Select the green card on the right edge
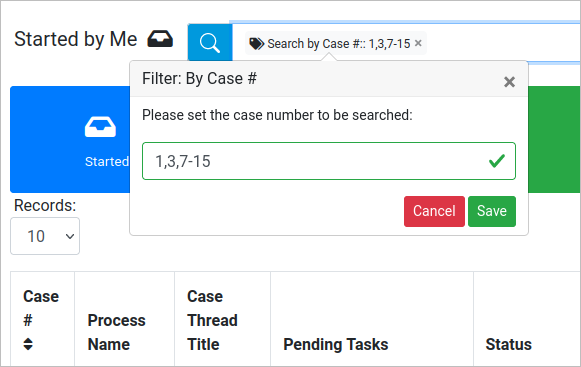Image resolution: width=581 pixels, height=367 pixels. (x=554, y=139)
